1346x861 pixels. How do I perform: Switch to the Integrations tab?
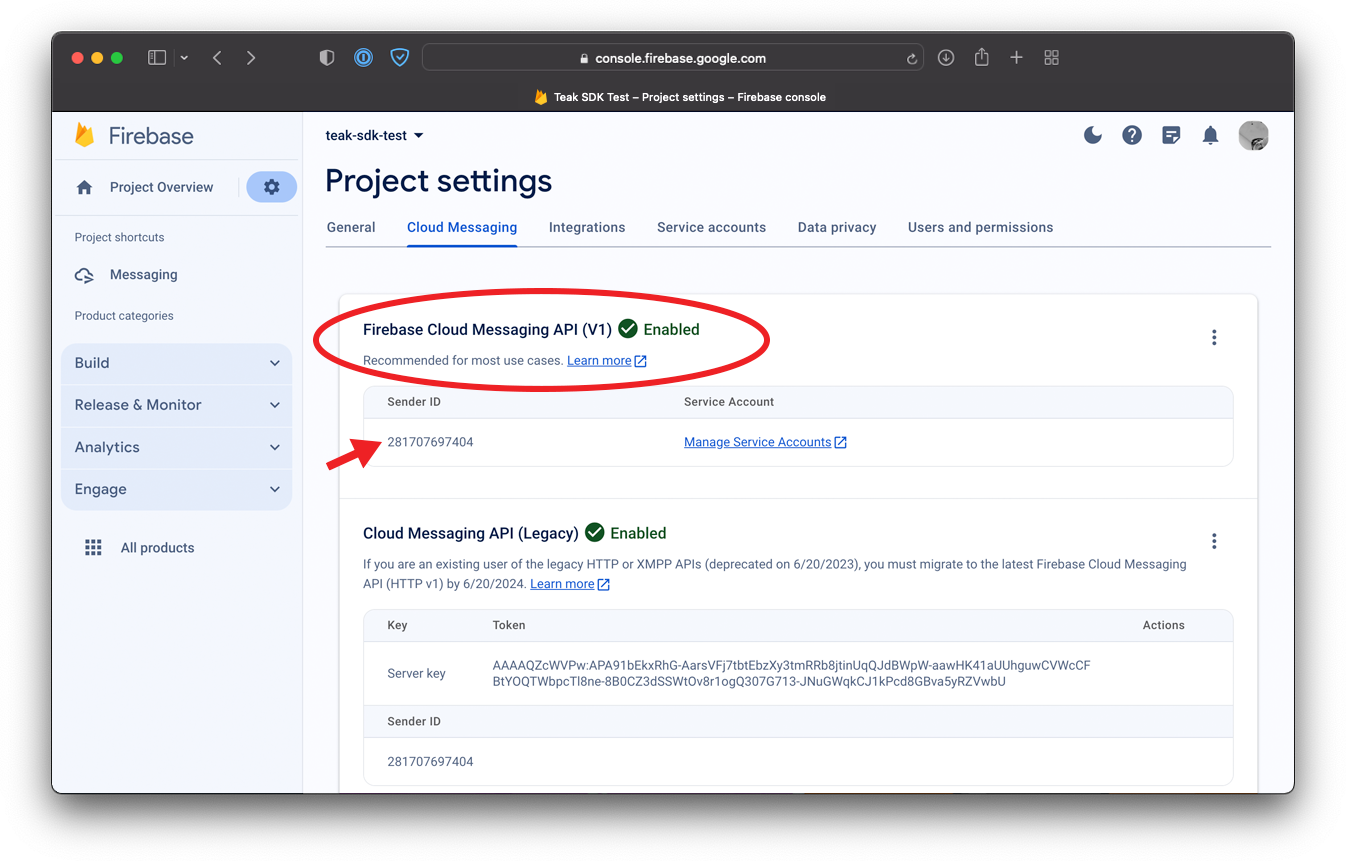pos(587,227)
